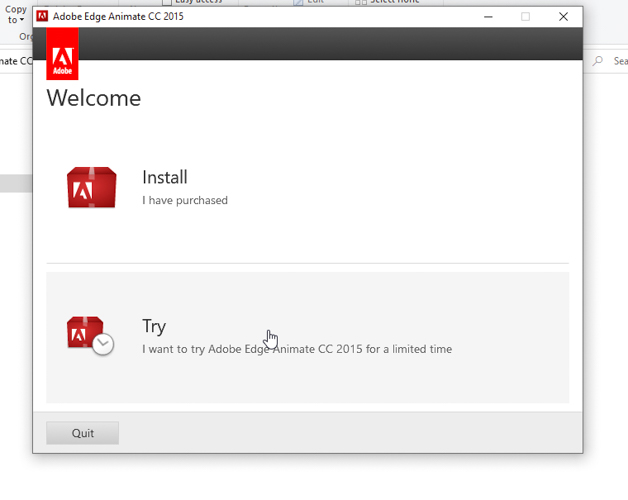Image resolution: width=628 pixels, height=500 pixels.
Task: Click the 'I have purchased' text
Action: click(185, 200)
